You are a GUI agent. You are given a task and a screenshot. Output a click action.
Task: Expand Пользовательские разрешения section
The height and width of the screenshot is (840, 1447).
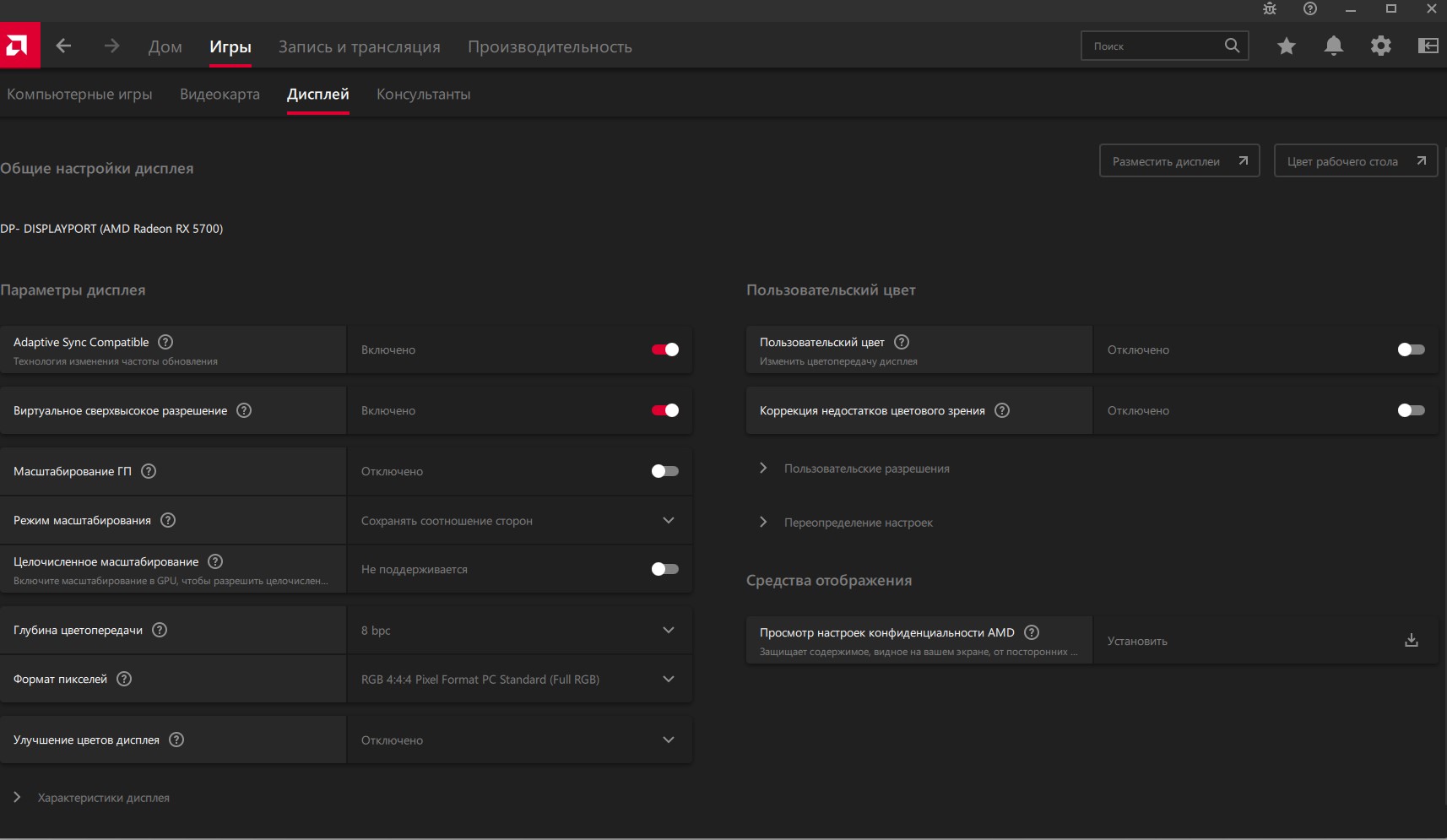click(866, 469)
